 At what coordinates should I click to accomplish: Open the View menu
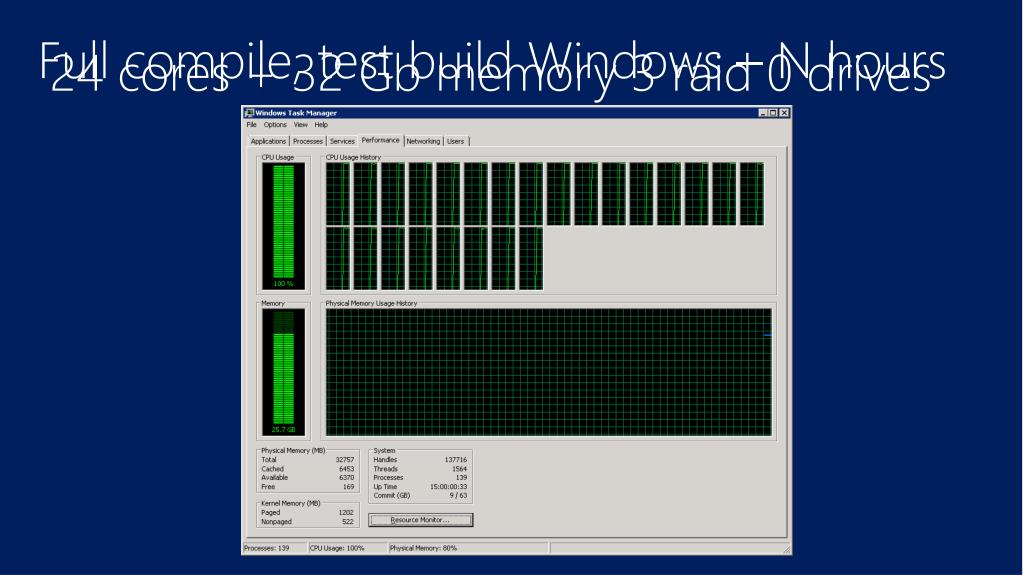click(x=300, y=125)
